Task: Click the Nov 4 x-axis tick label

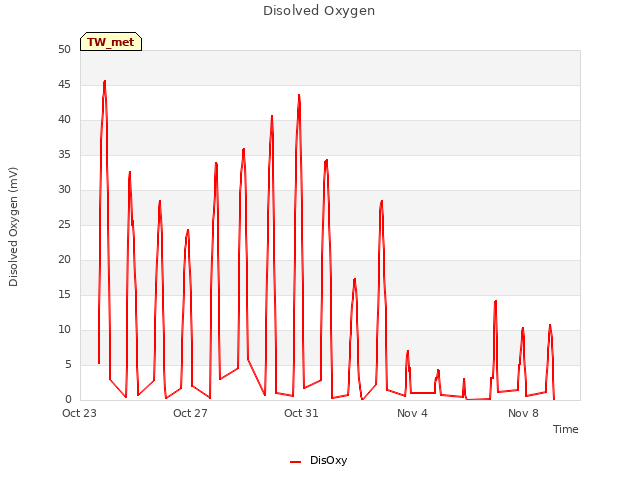Action: (412, 413)
